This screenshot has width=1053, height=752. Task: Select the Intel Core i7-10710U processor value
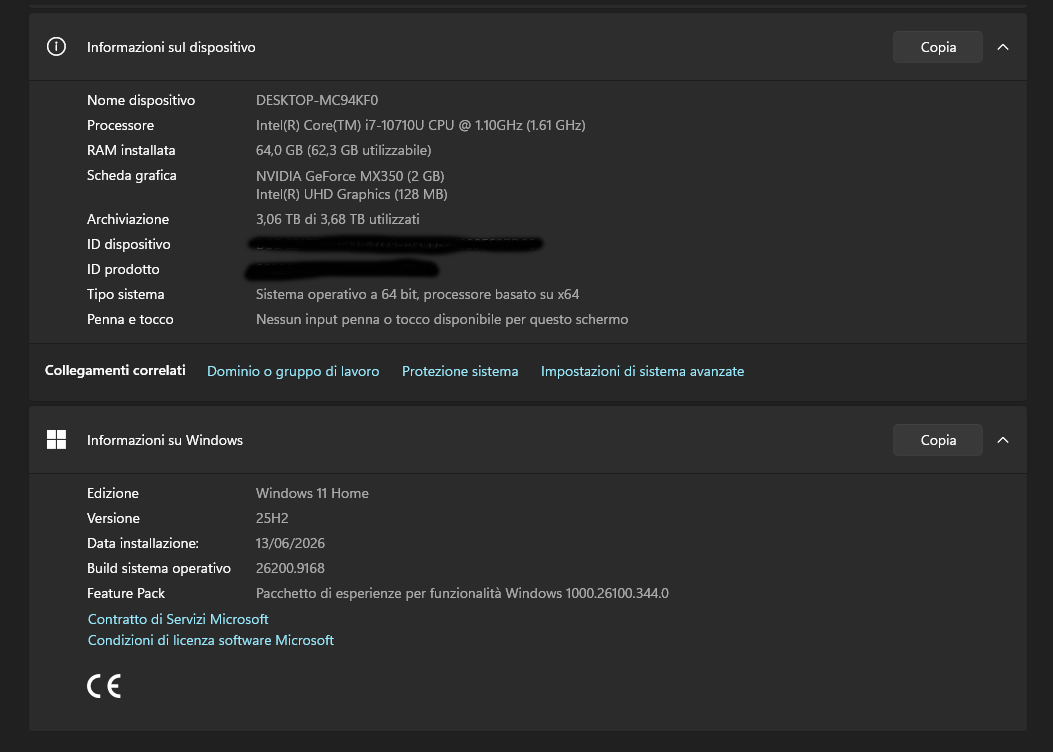(x=420, y=126)
